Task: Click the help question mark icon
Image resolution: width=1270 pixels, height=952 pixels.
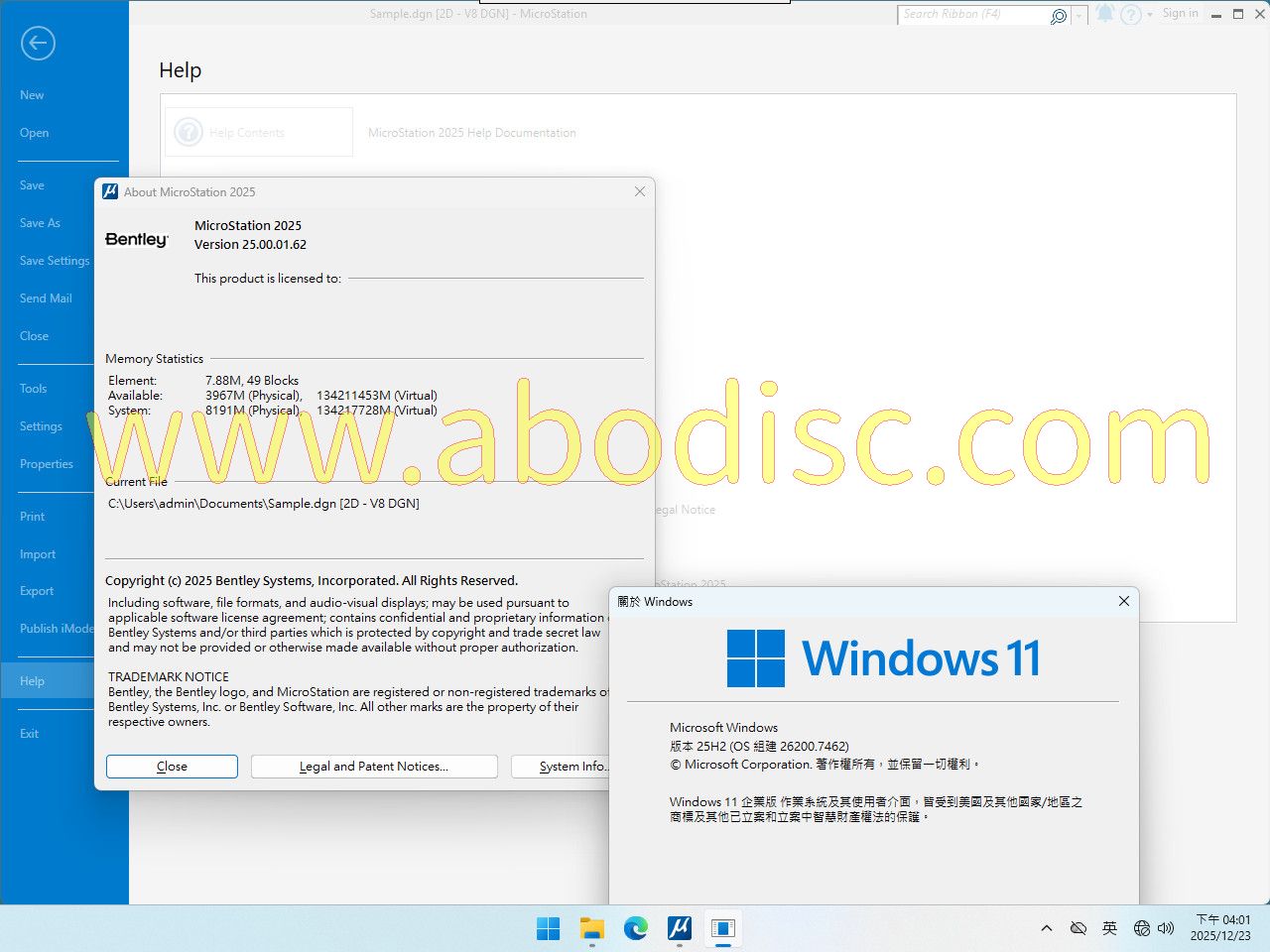Action: pyautogui.click(x=1130, y=15)
